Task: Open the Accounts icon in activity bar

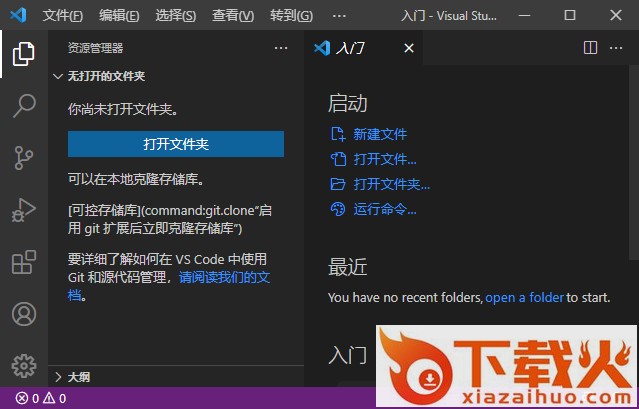Action: [x=24, y=314]
